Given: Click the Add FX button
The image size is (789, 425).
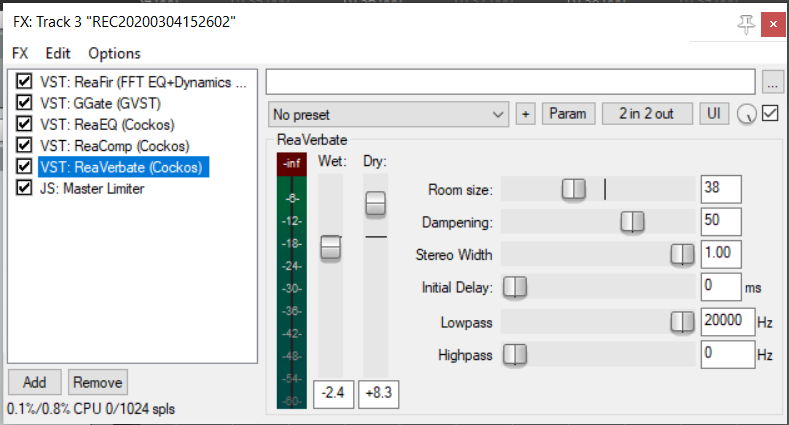Looking at the screenshot, I should (34, 382).
